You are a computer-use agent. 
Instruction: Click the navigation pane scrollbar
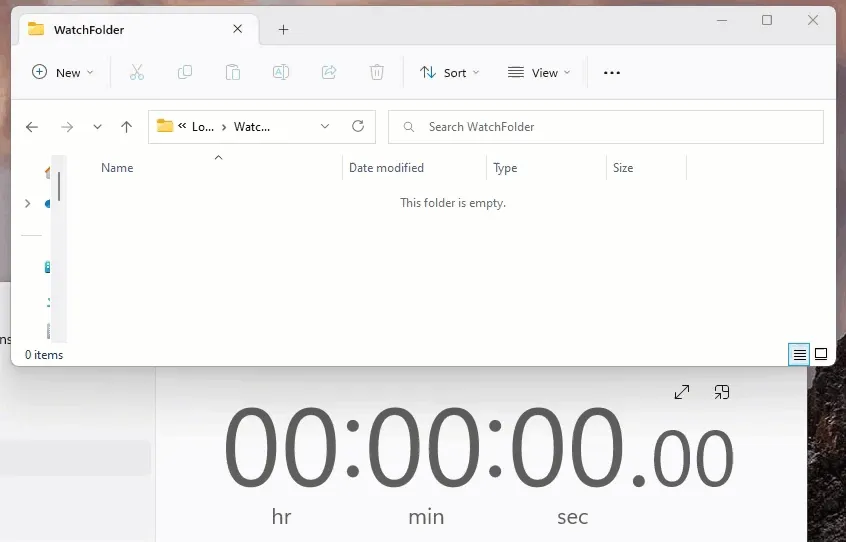[x=59, y=187]
